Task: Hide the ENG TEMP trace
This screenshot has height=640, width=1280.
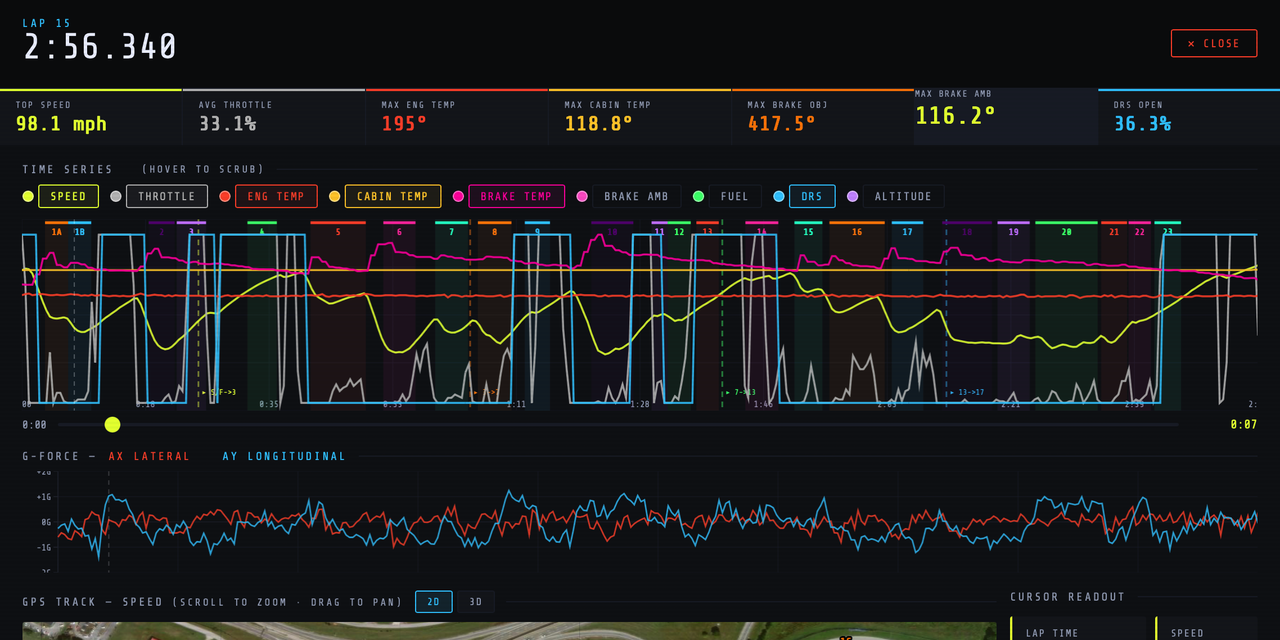Action: tap(276, 196)
